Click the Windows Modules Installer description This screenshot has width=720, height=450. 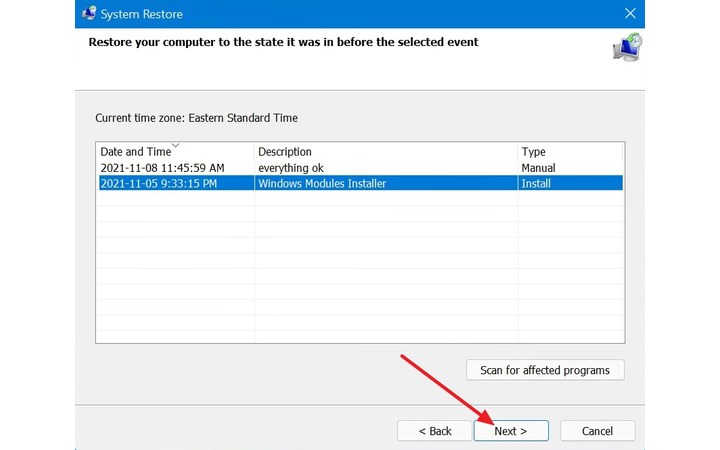[x=322, y=183]
